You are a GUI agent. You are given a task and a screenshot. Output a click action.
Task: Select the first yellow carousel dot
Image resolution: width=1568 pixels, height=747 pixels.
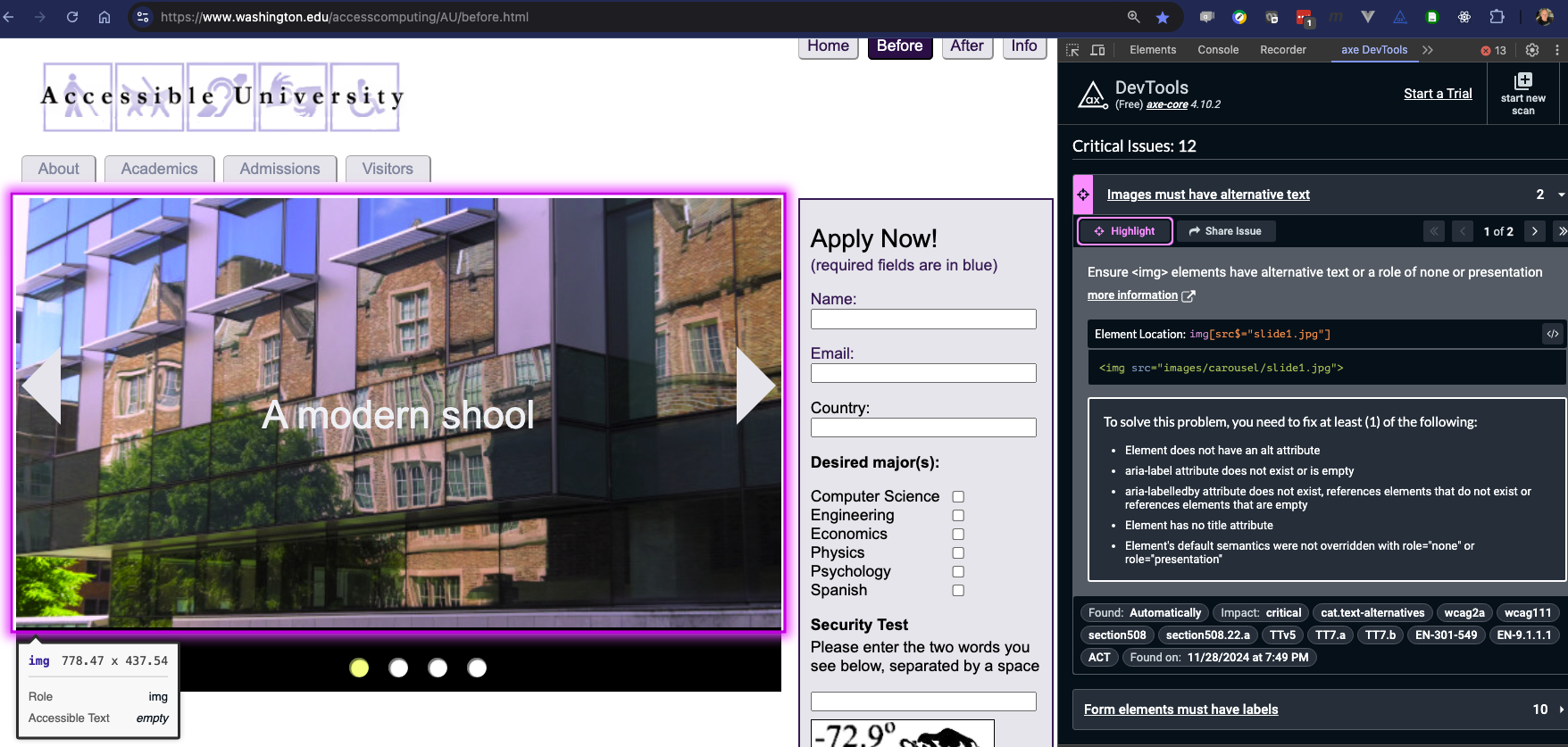pyautogui.click(x=359, y=668)
